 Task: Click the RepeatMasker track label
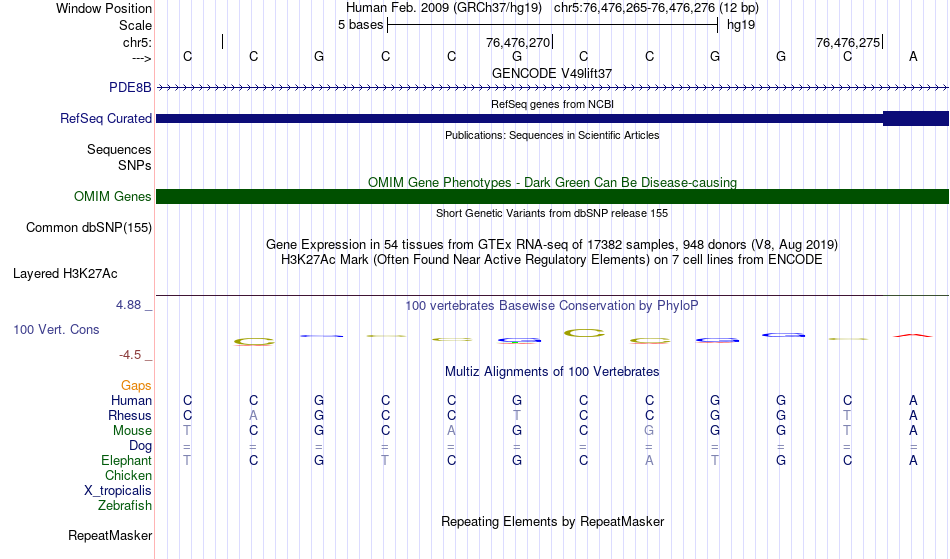pyautogui.click(x=110, y=535)
